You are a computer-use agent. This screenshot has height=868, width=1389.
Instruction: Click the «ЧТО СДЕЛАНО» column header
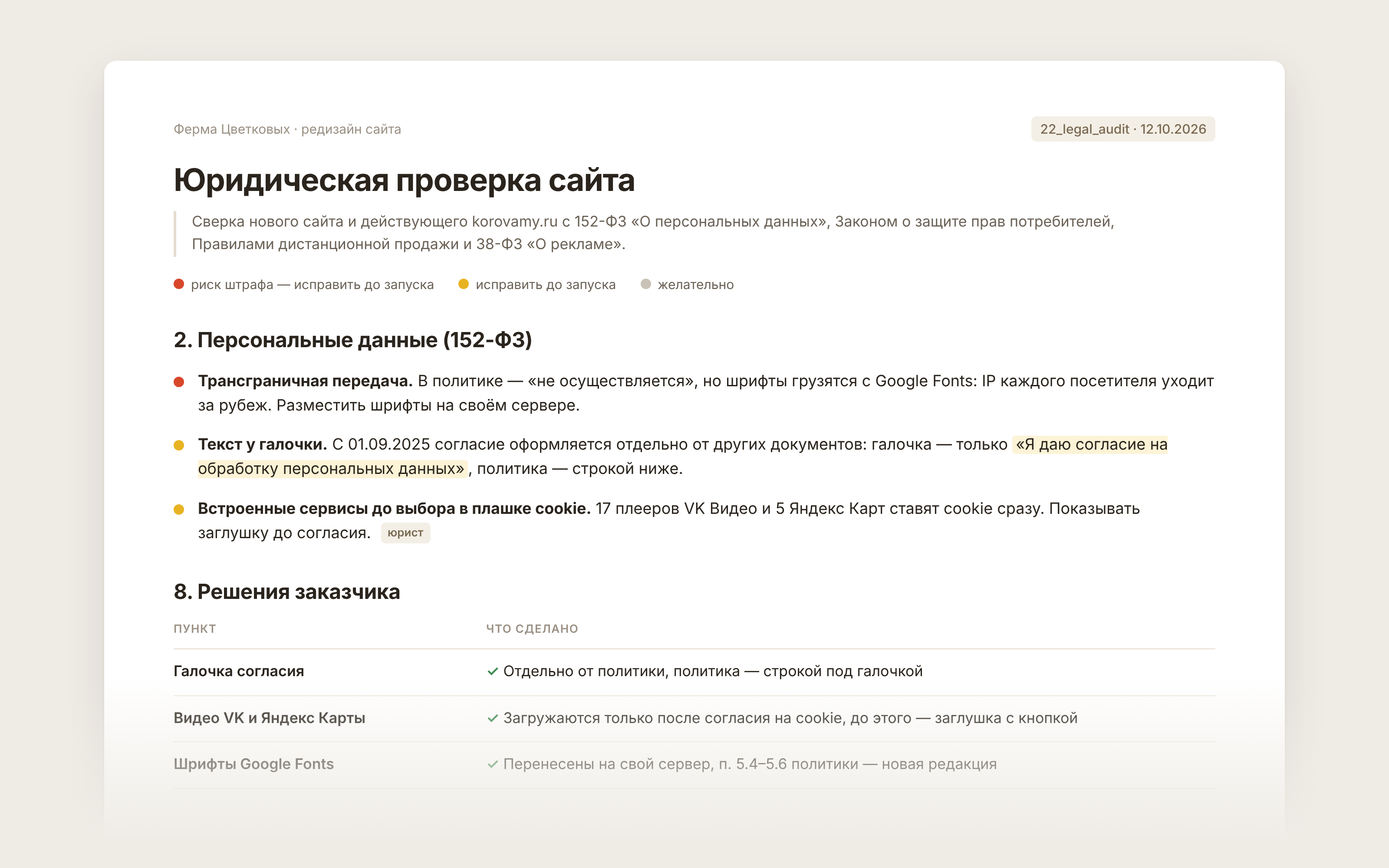click(x=532, y=628)
